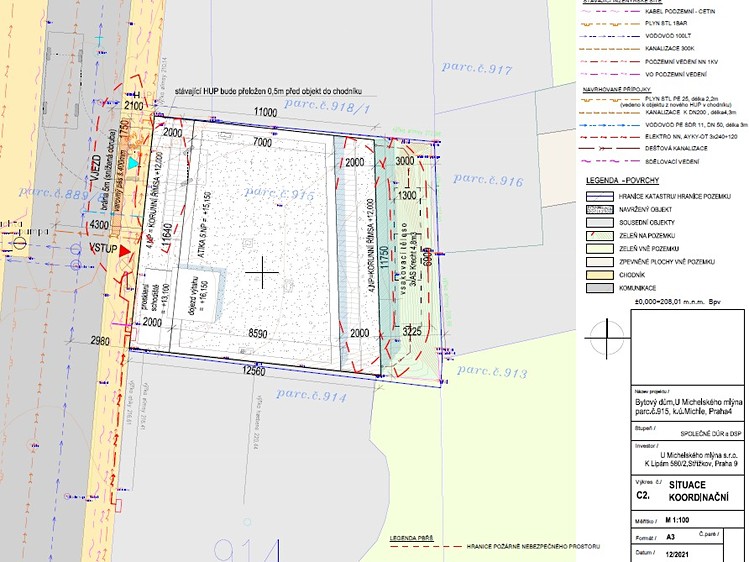Click the dimension value 1300
This screenshot has width=749, height=562.
[407, 195]
